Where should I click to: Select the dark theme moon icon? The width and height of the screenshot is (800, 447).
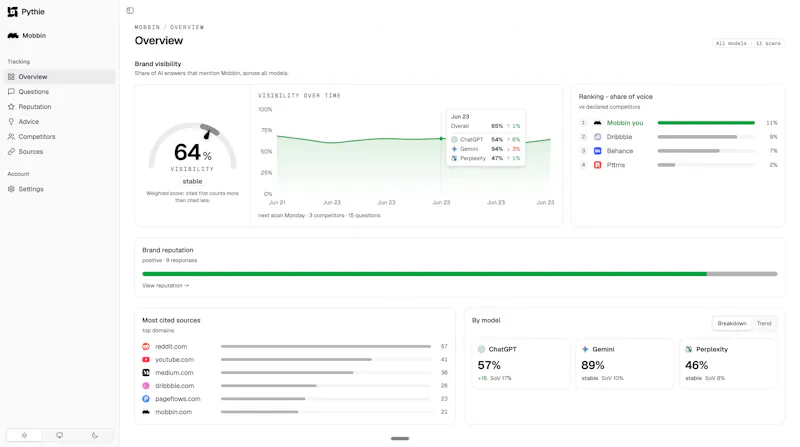95,435
